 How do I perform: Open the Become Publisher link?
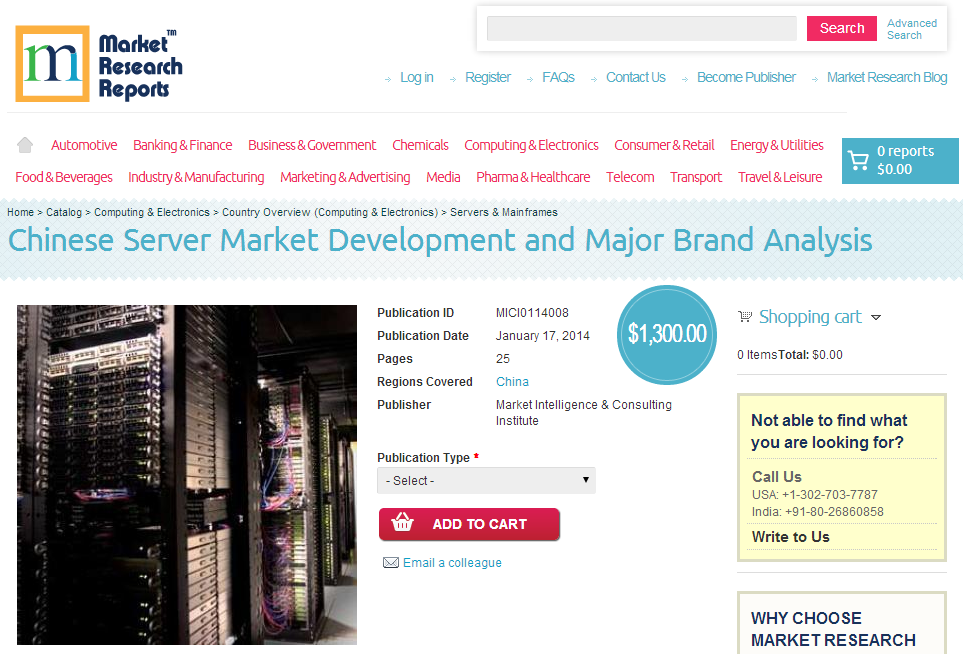tap(746, 77)
